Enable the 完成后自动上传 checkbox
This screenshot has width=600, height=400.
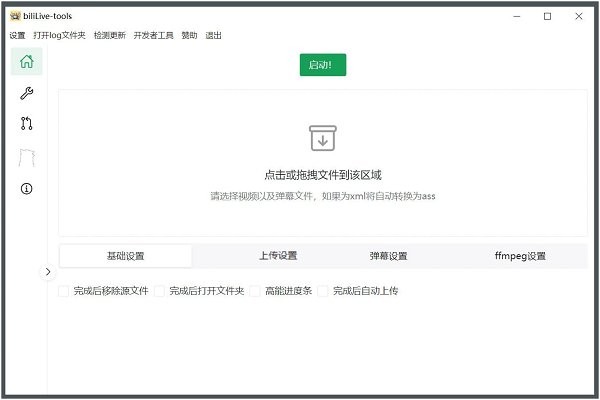pos(324,291)
